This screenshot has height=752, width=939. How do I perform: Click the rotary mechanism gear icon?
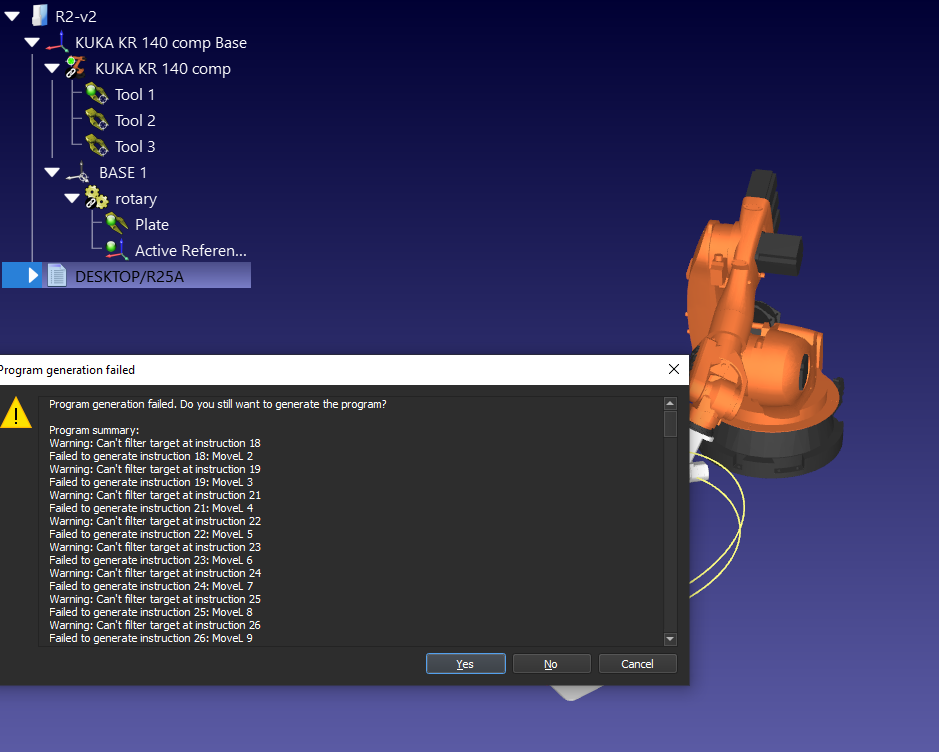tap(96, 198)
